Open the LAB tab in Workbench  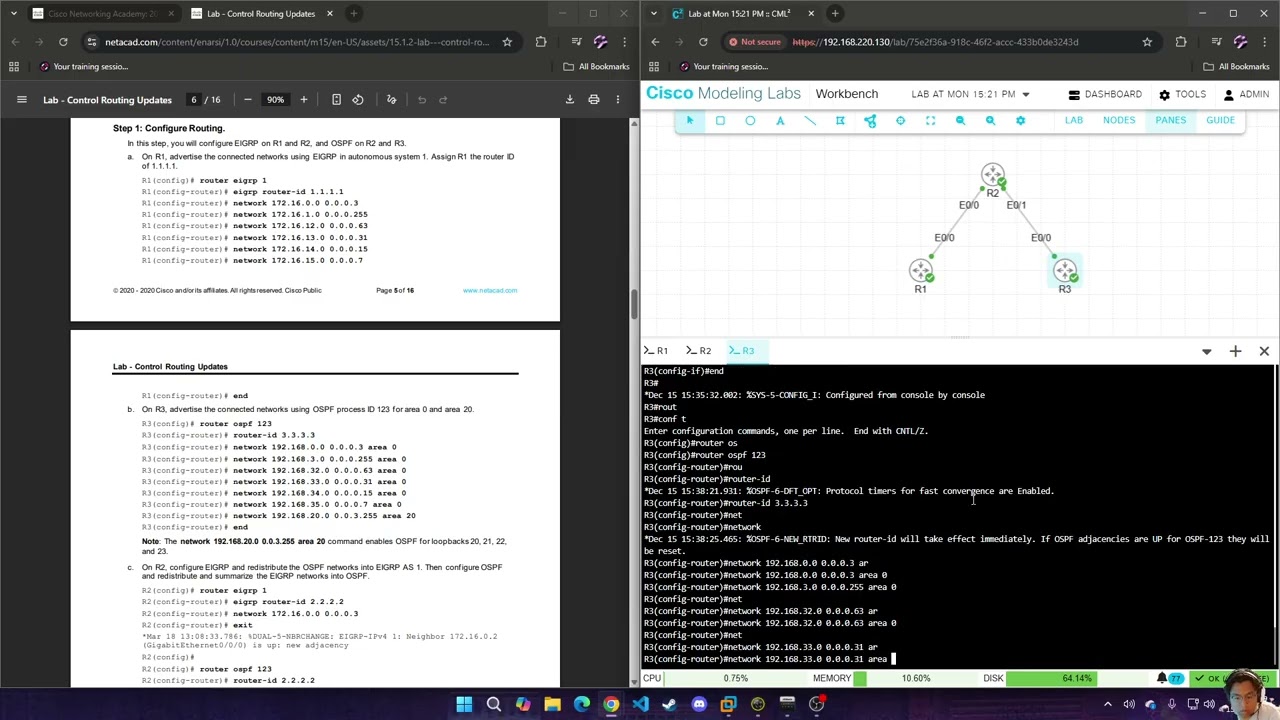click(x=1073, y=120)
